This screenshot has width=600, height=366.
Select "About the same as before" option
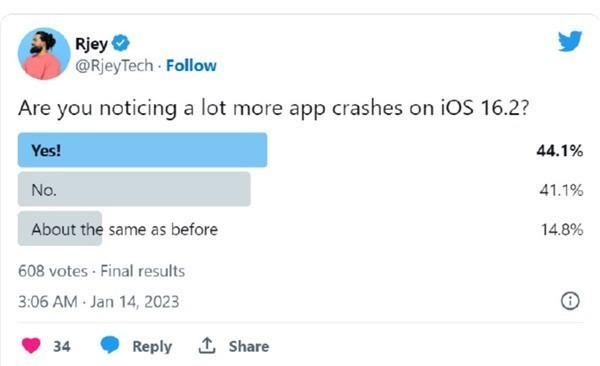point(124,229)
